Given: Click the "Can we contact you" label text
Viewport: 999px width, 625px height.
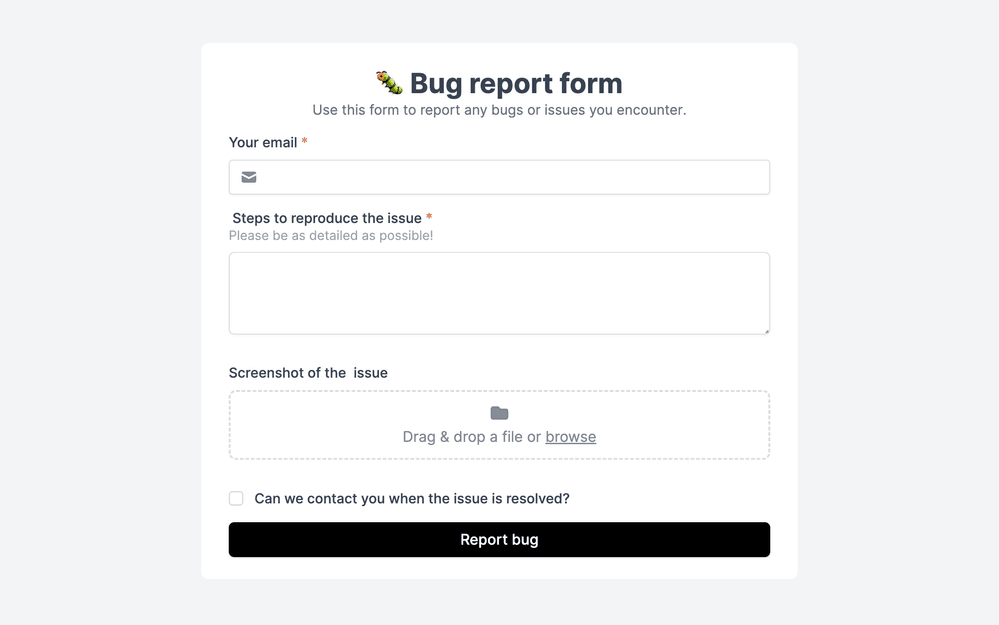Looking at the screenshot, I should click(x=412, y=498).
